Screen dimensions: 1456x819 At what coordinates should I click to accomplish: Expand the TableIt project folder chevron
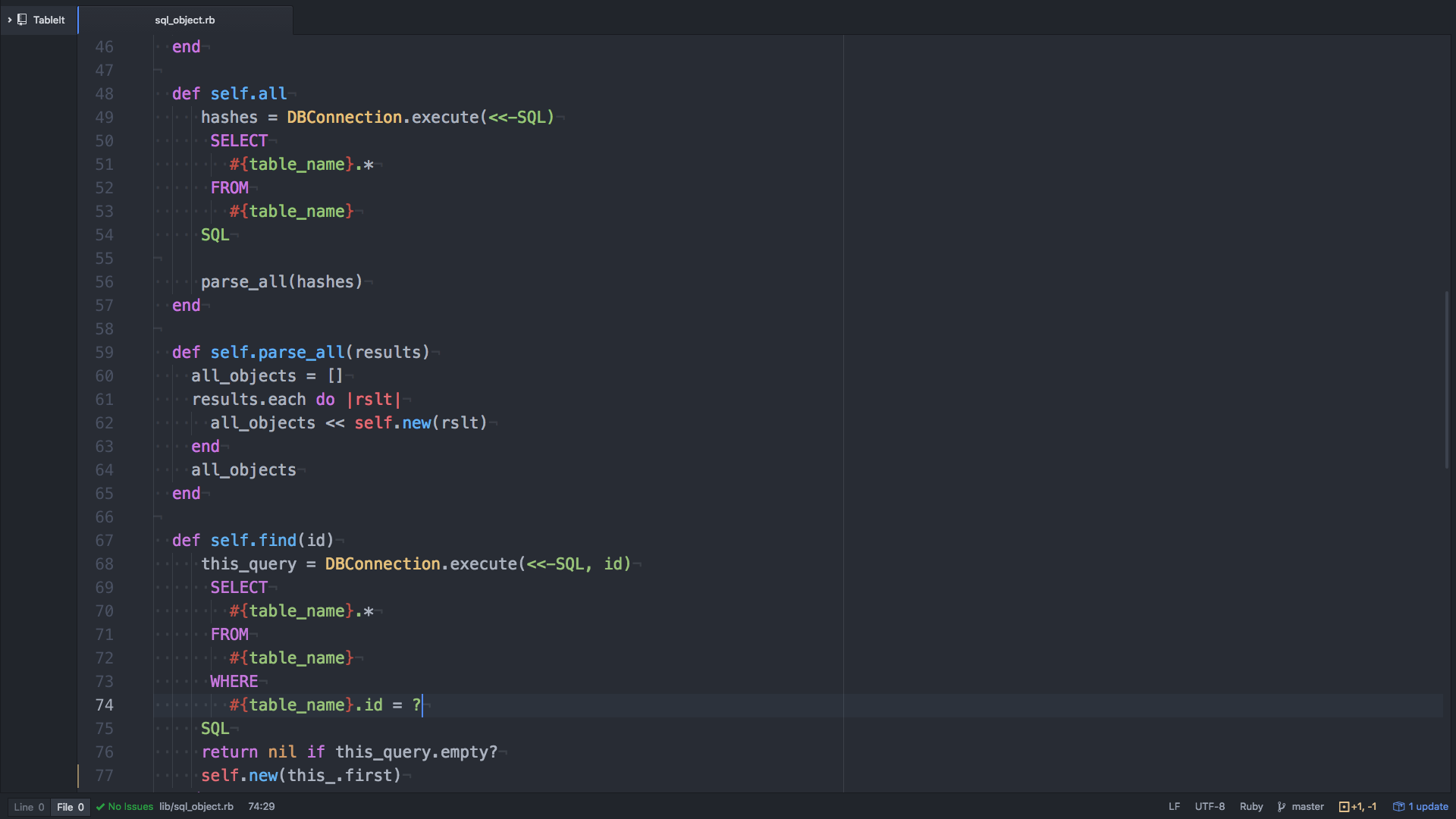pyautogui.click(x=9, y=20)
